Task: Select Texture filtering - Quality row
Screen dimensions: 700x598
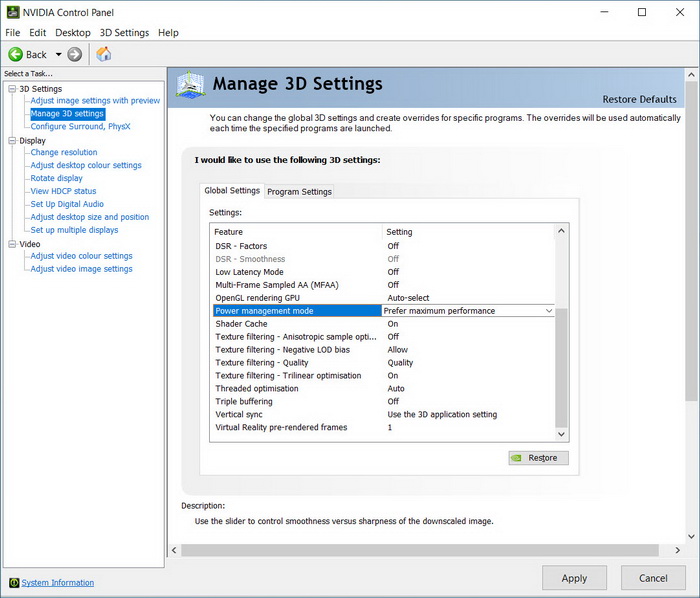Action: point(383,362)
